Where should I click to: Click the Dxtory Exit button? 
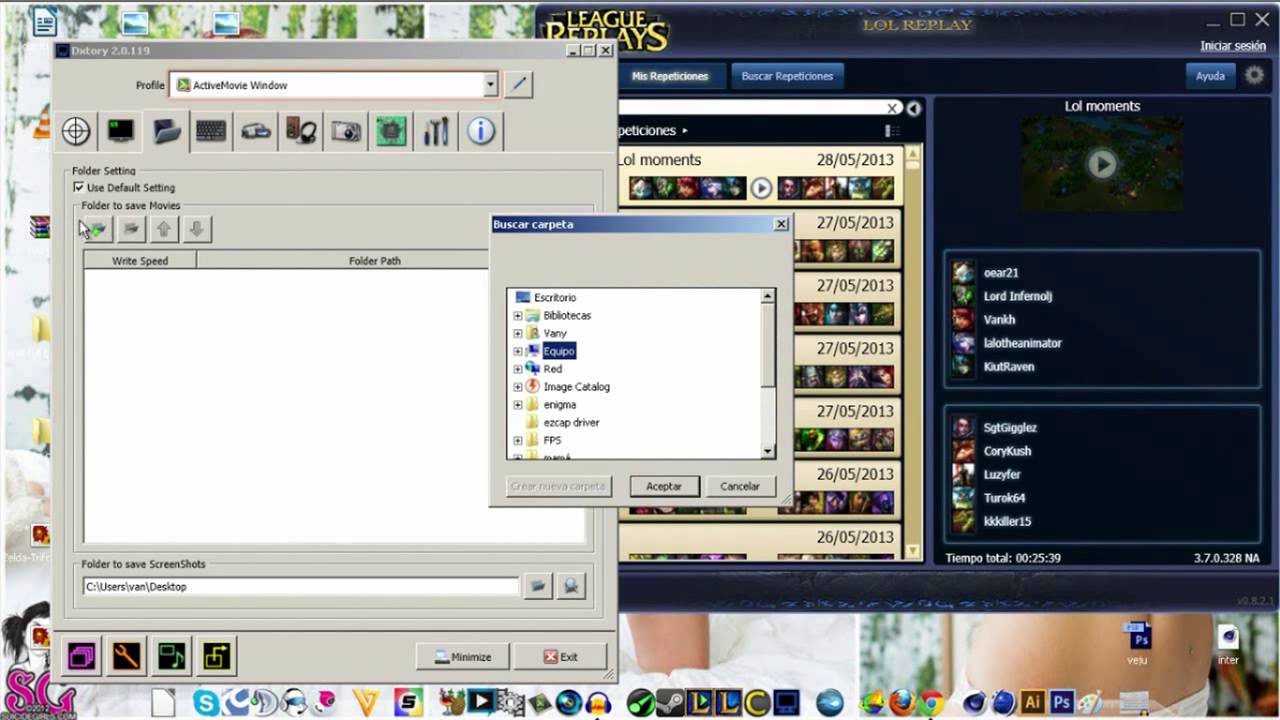tap(560, 657)
